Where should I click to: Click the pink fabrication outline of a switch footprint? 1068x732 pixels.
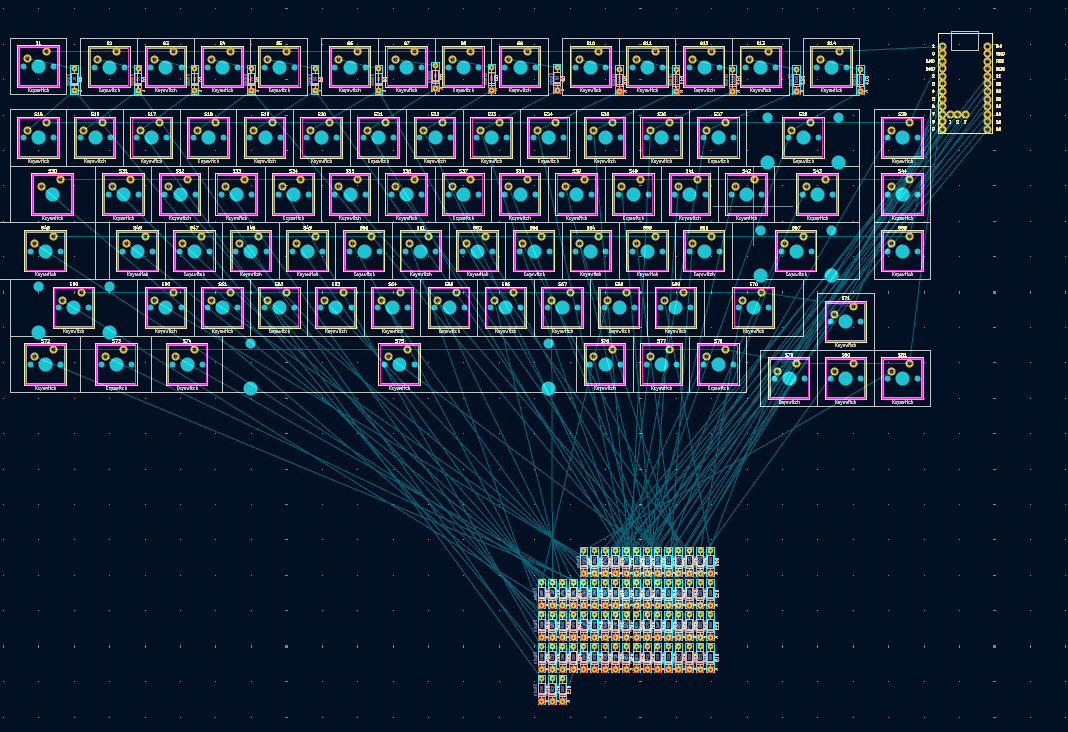(18, 66)
